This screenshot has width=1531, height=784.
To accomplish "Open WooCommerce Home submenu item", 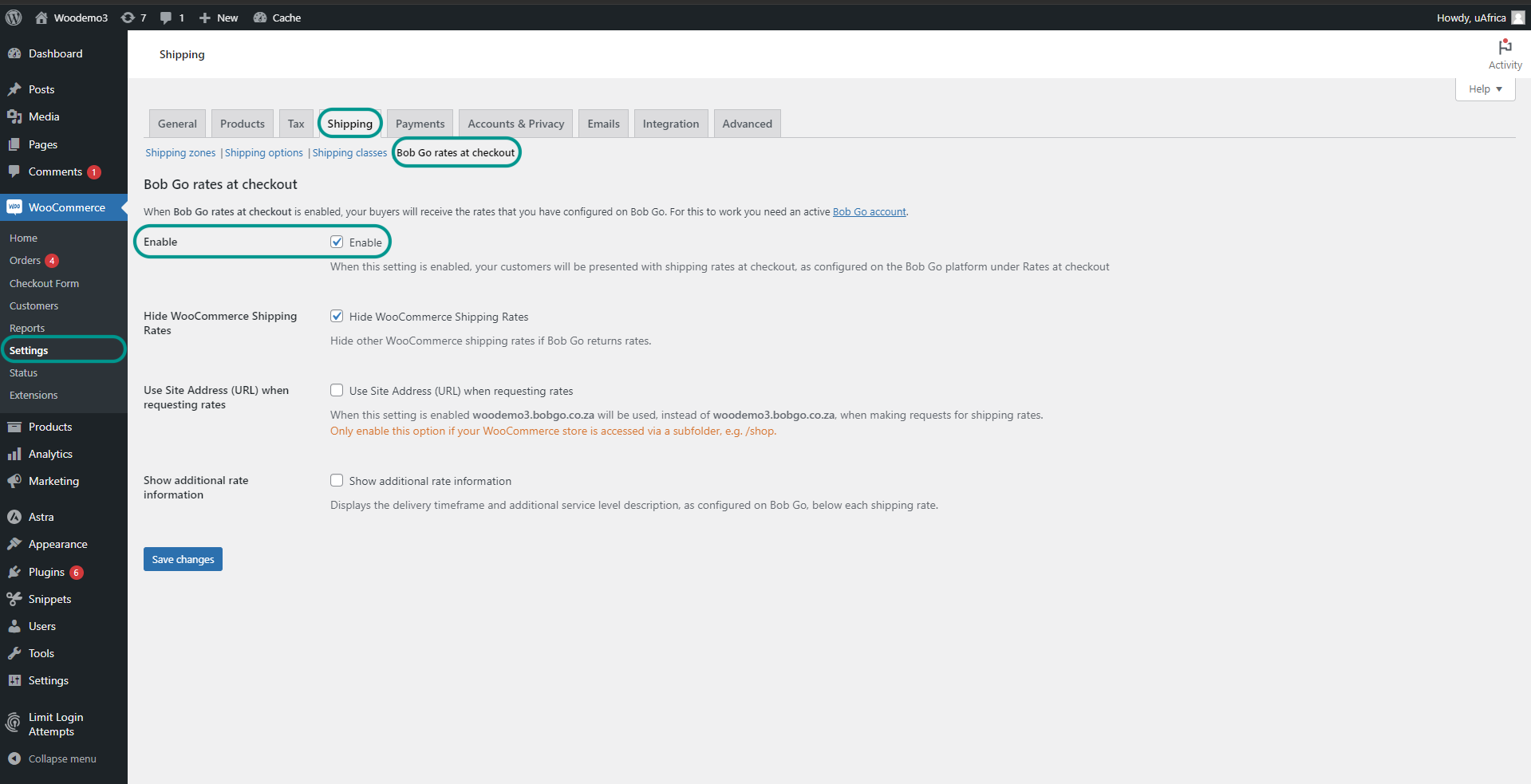I will pyautogui.click(x=24, y=238).
